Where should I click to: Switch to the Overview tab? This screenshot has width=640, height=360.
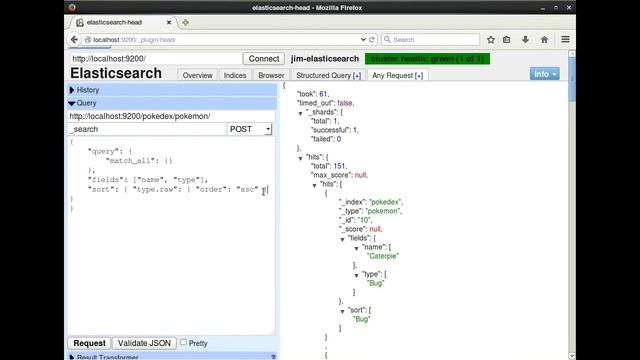198,76
